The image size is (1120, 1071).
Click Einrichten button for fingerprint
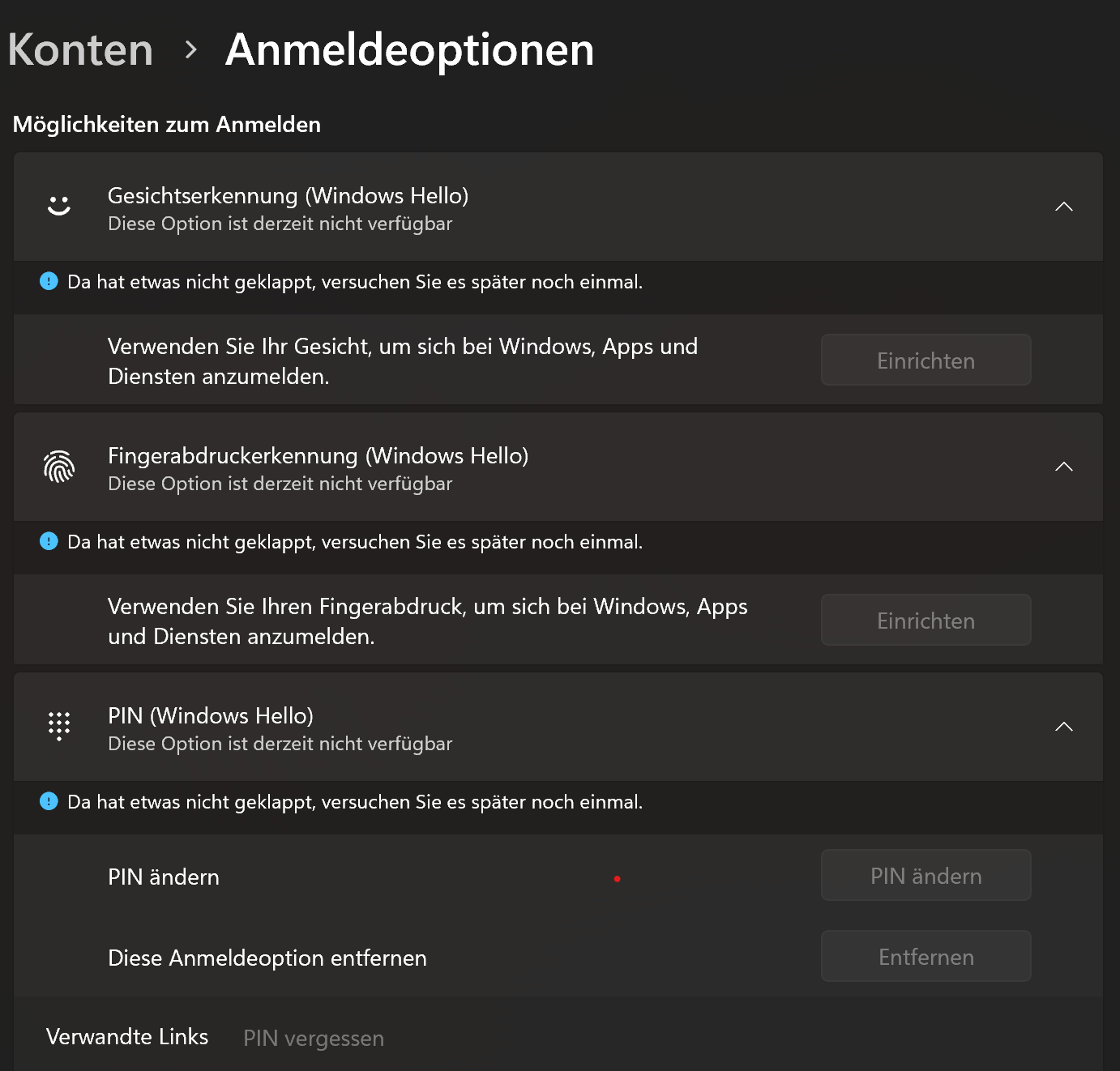pyautogui.click(x=925, y=620)
